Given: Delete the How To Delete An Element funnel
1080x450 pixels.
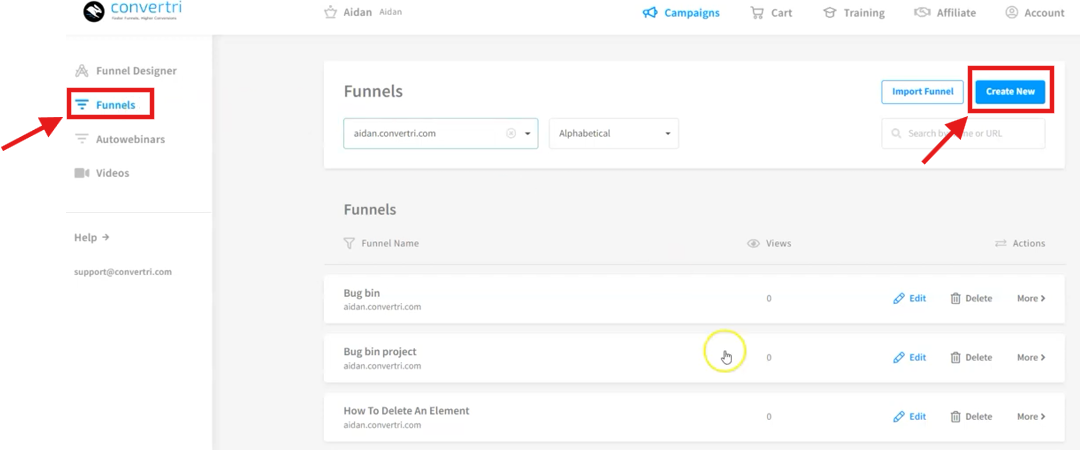Looking at the screenshot, I should [x=970, y=416].
